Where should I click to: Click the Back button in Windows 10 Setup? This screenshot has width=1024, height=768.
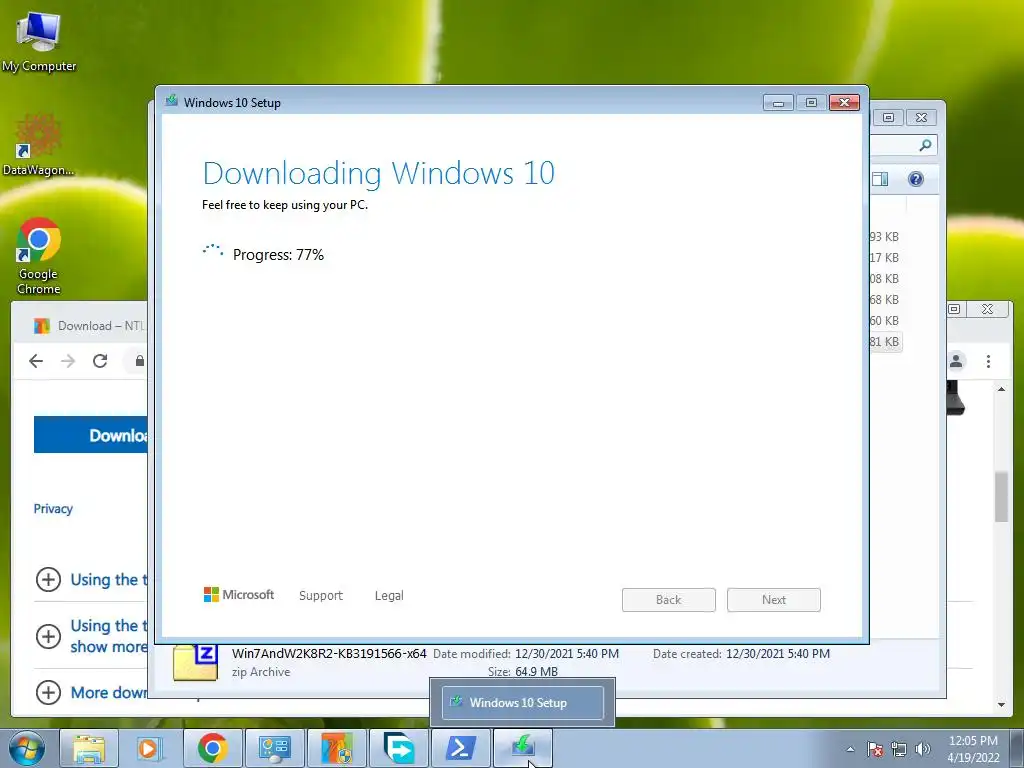click(669, 600)
